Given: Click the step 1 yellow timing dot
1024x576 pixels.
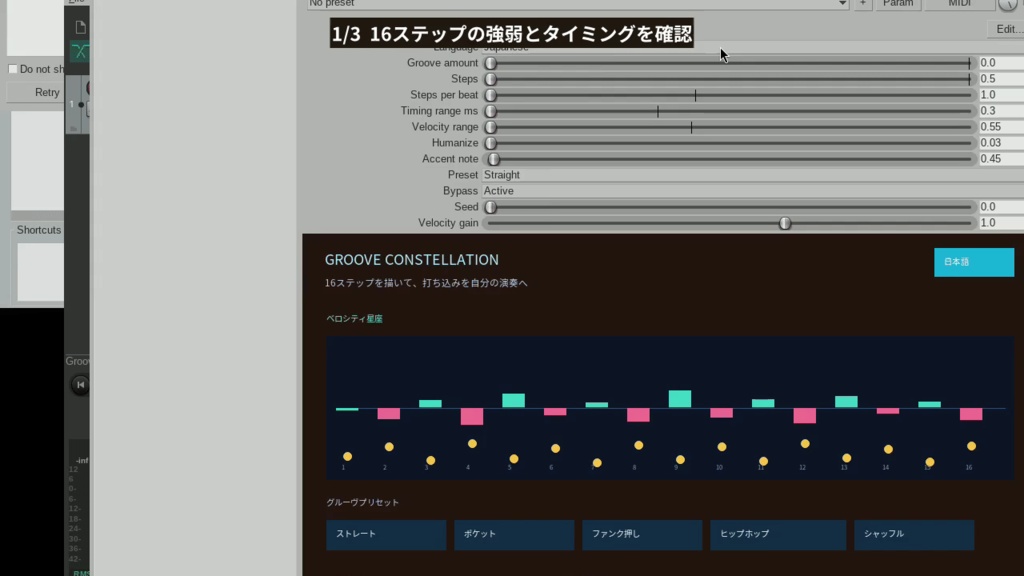Looking at the screenshot, I should point(347,456).
